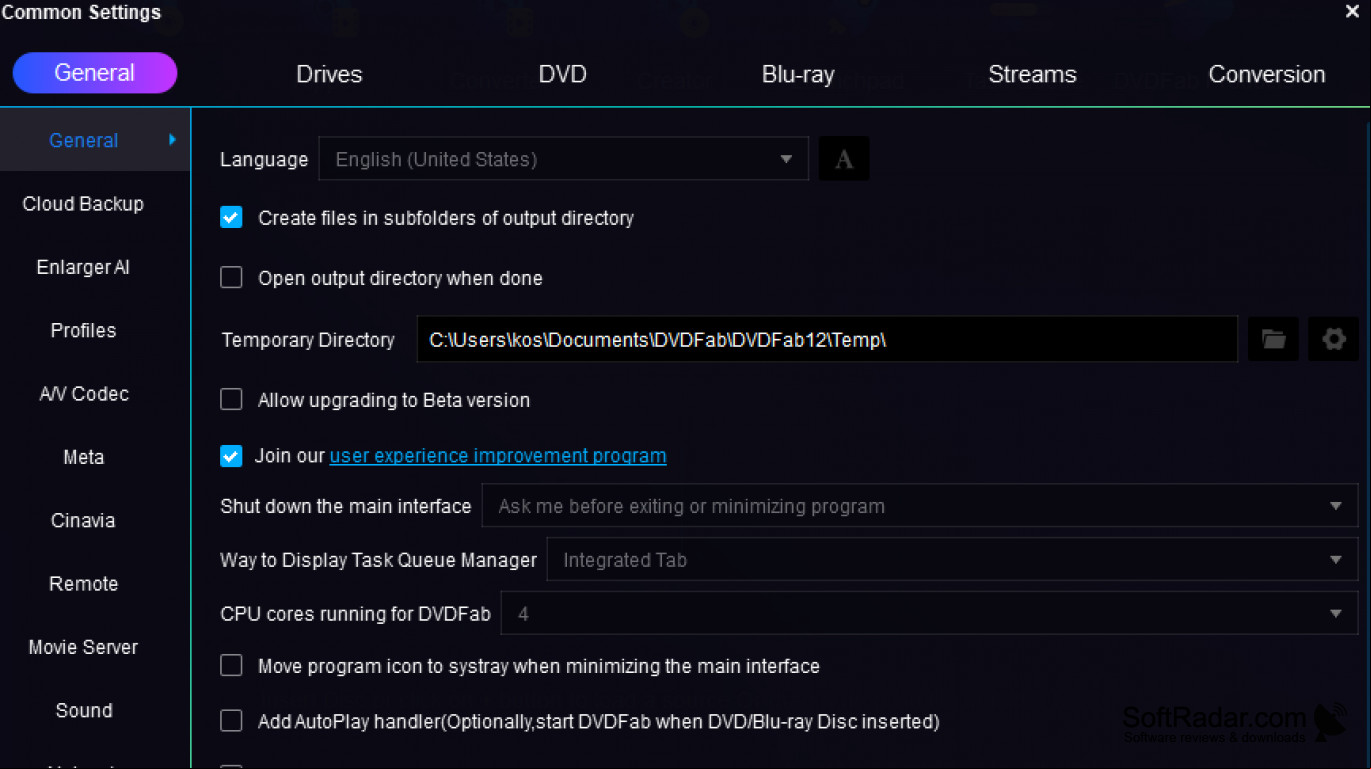This screenshot has width=1371, height=769.
Task: Open A/V Codec settings
Action: click(x=84, y=394)
